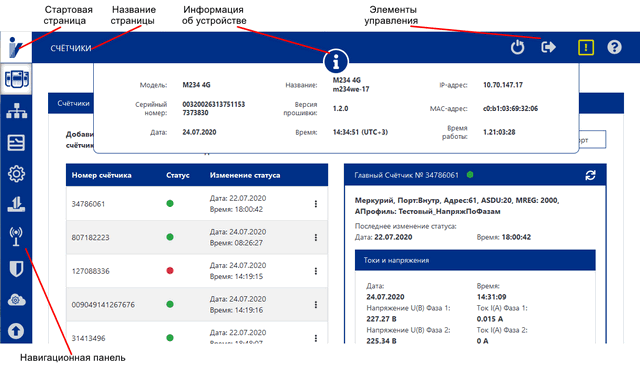The width and height of the screenshot is (640, 370).
Task: Open options menu for meter 34786061
Action: click(x=316, y=204)
